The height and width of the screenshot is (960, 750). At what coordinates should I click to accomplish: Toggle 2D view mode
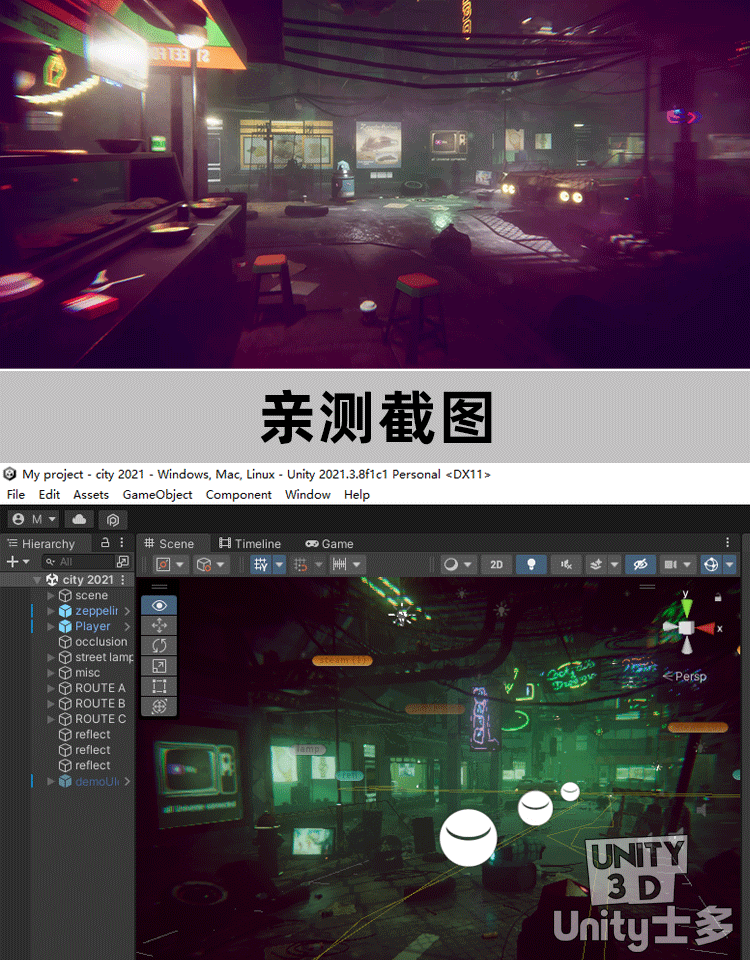497,564
